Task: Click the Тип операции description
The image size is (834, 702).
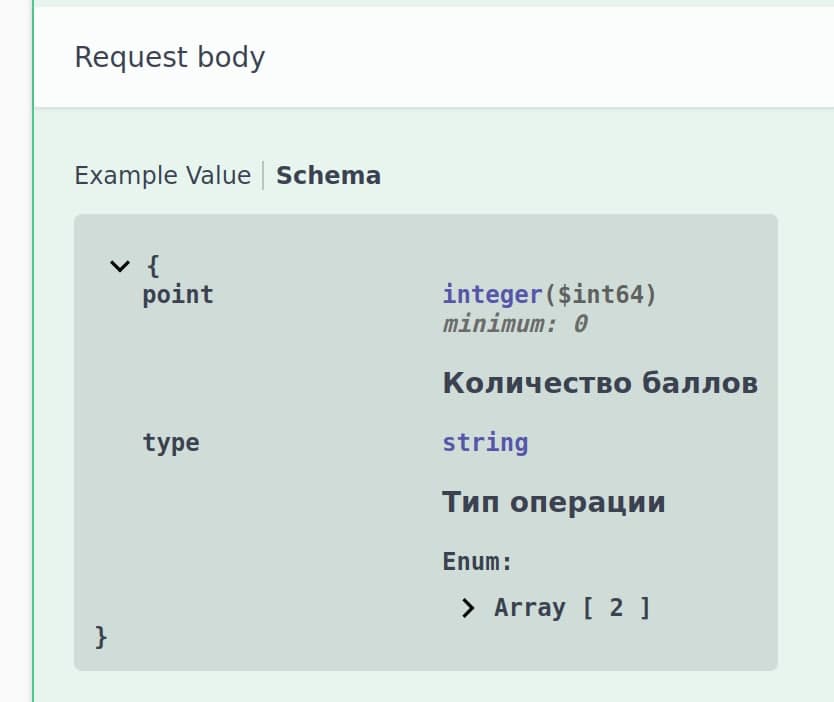Action: (x=555, y=501)
